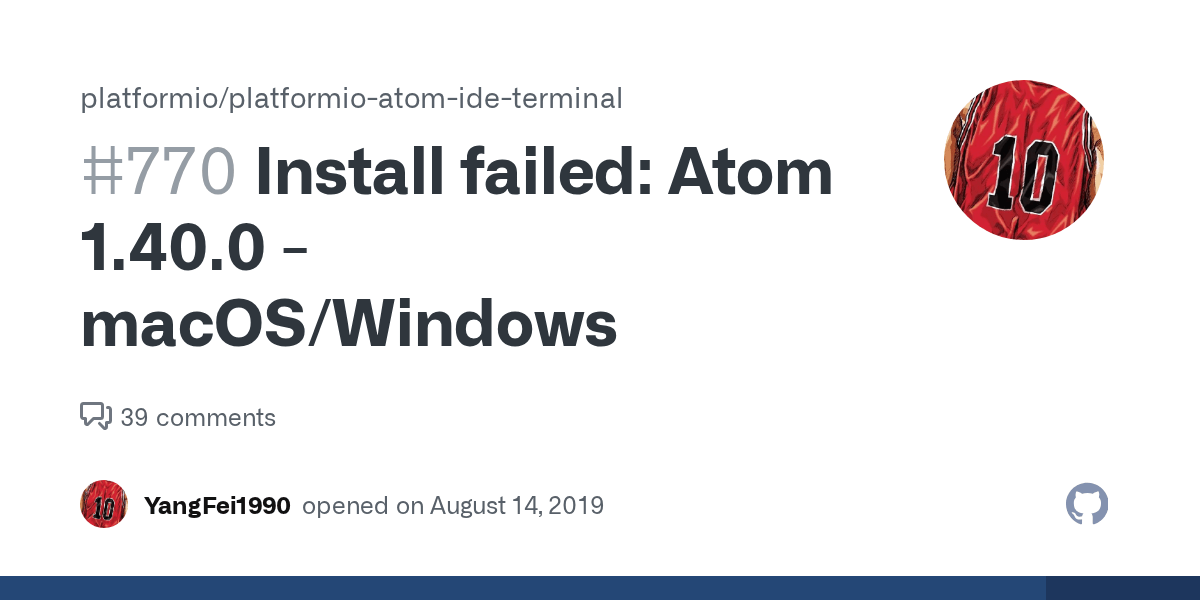The width and height of the screenshot is (1200, 600).
Task: Click the "macOS/Windows" title line
Action: click(x=348, y=324)
